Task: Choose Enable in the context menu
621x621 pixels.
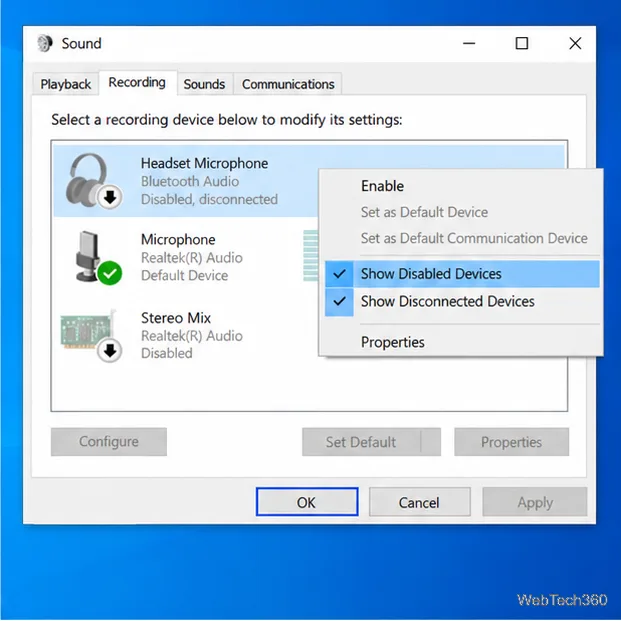Action: [382, 186]
